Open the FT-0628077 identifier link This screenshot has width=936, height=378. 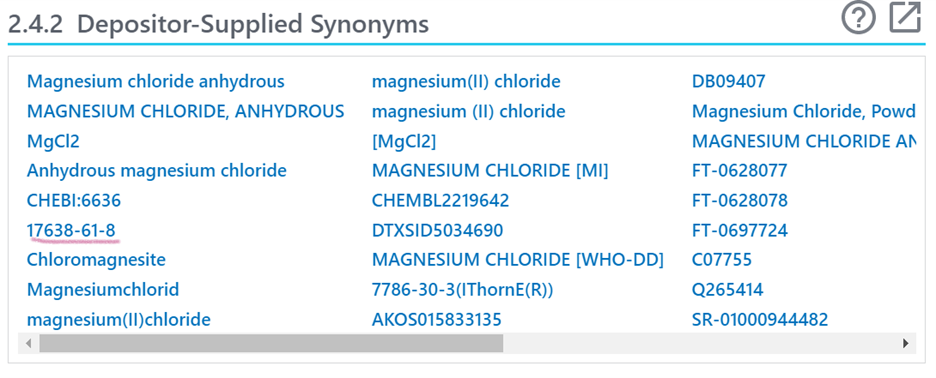[740, 171]
